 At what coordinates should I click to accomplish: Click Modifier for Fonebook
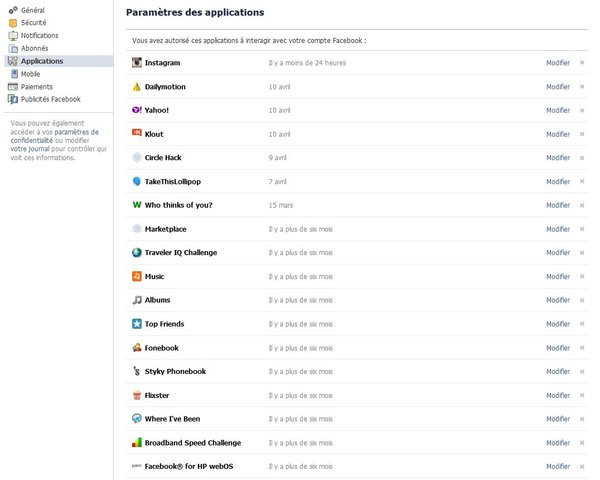point(558,348)
